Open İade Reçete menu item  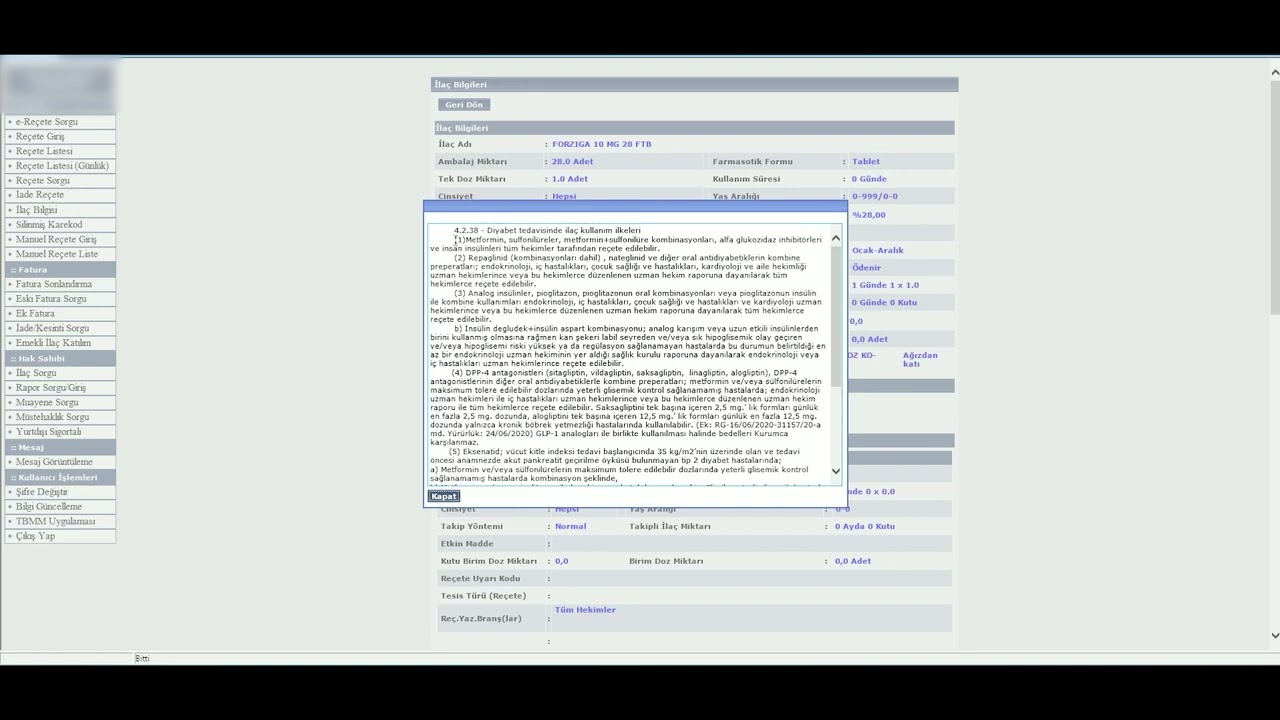[x=40, y=195]
